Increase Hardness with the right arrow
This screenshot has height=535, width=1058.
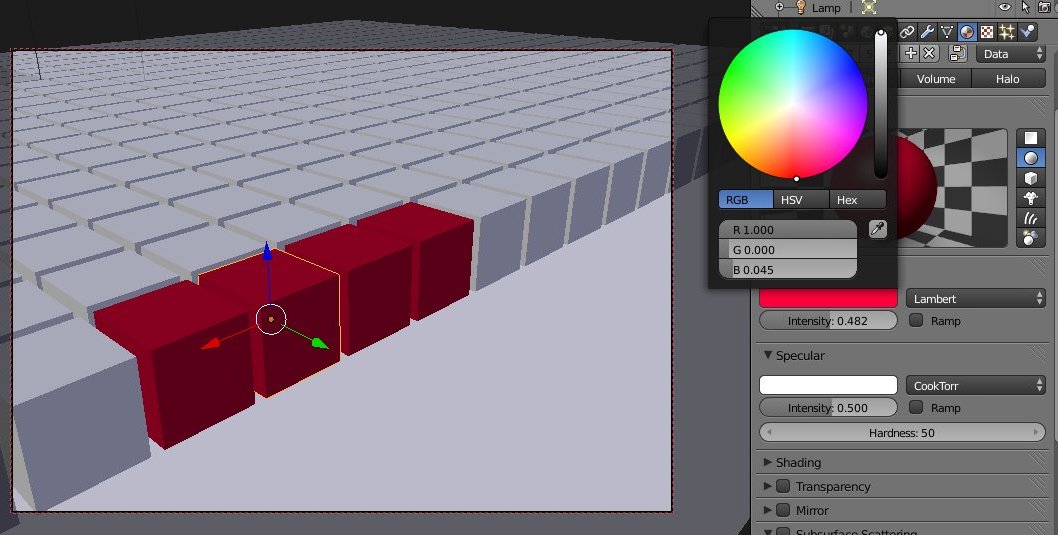point(1036,432)
